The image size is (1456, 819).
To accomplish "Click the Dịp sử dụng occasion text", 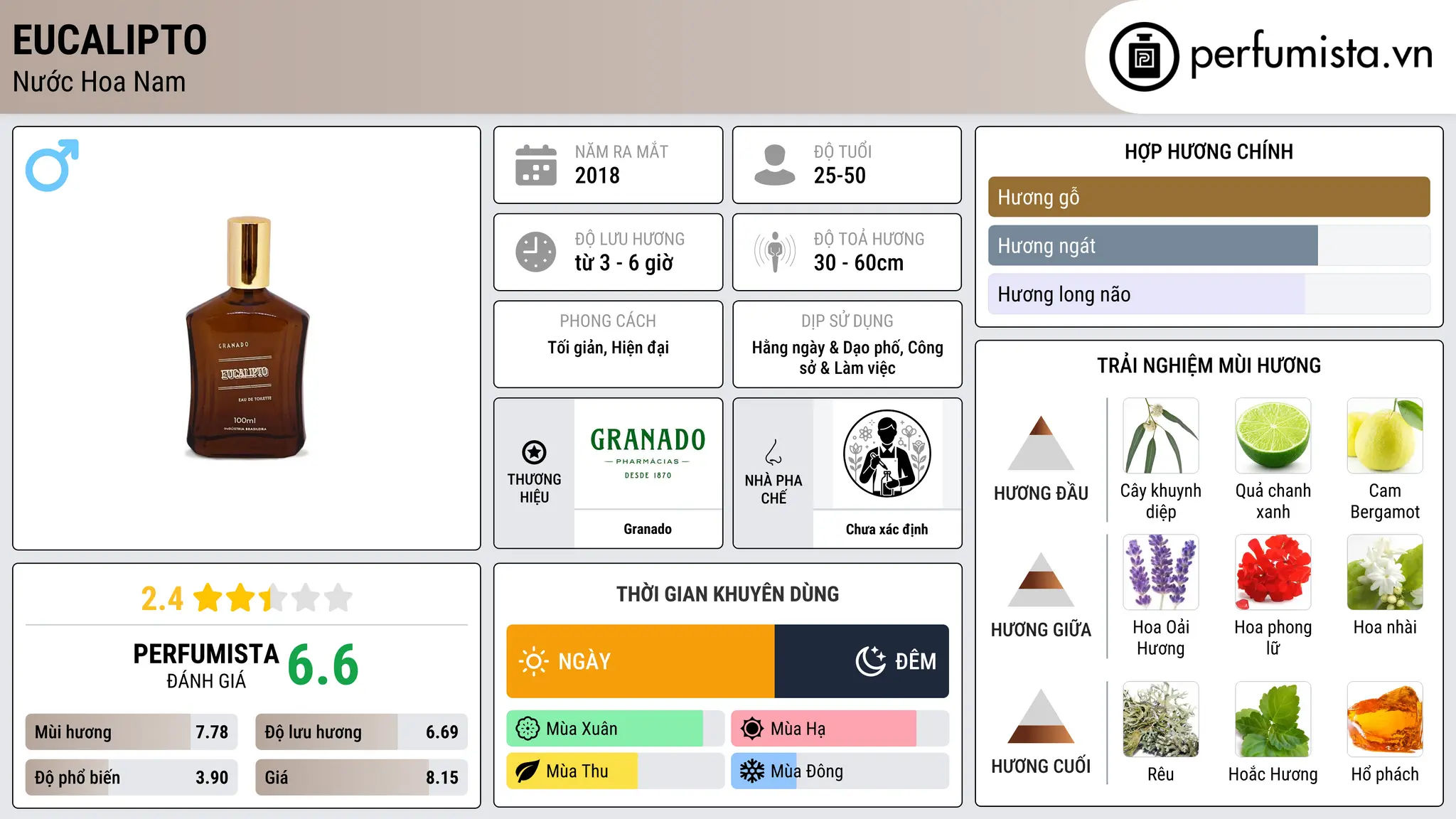I will point(847,358).
